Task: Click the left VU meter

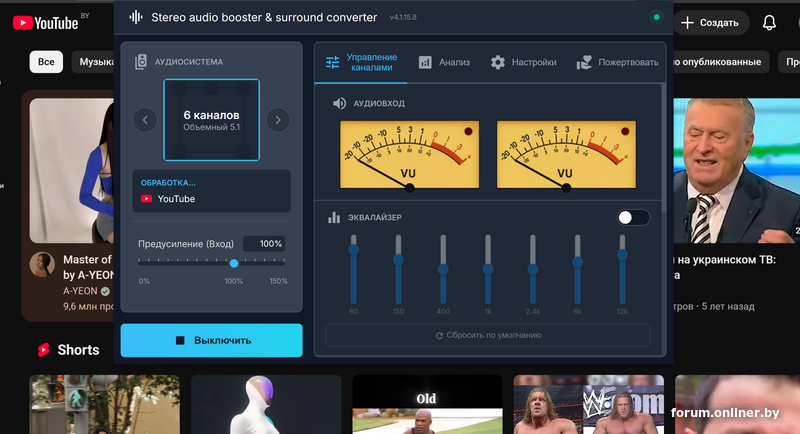Action: [x=410, y=155]
